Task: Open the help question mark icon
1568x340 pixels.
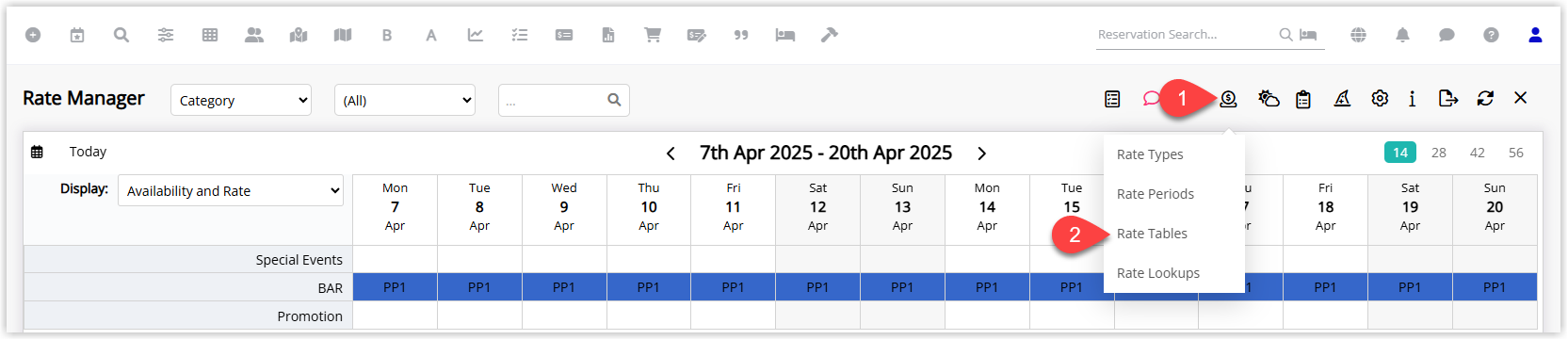Action: 1491,35
